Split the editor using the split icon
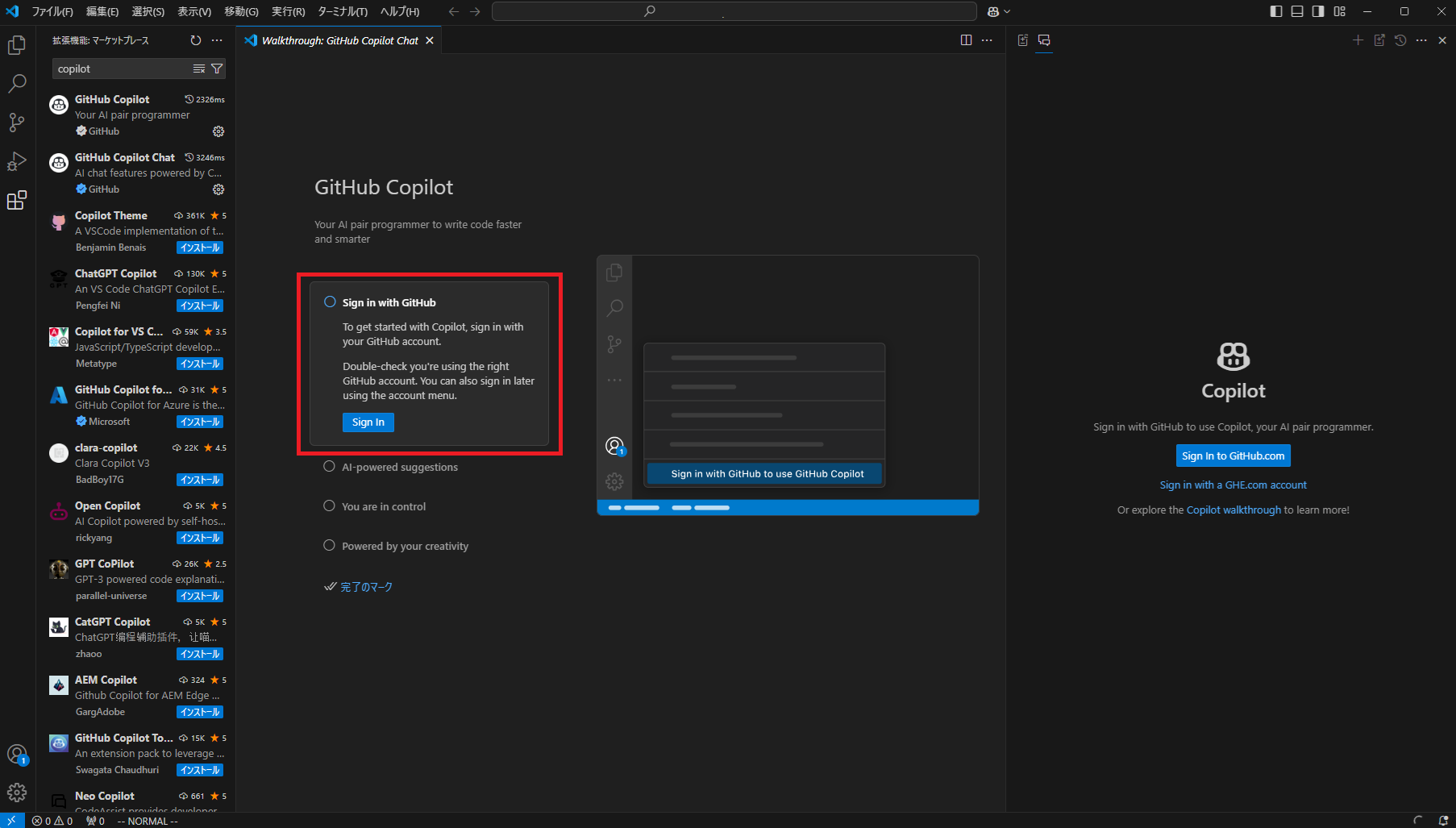The height and width of the screenshot is (828, 1456). [966, 40]
